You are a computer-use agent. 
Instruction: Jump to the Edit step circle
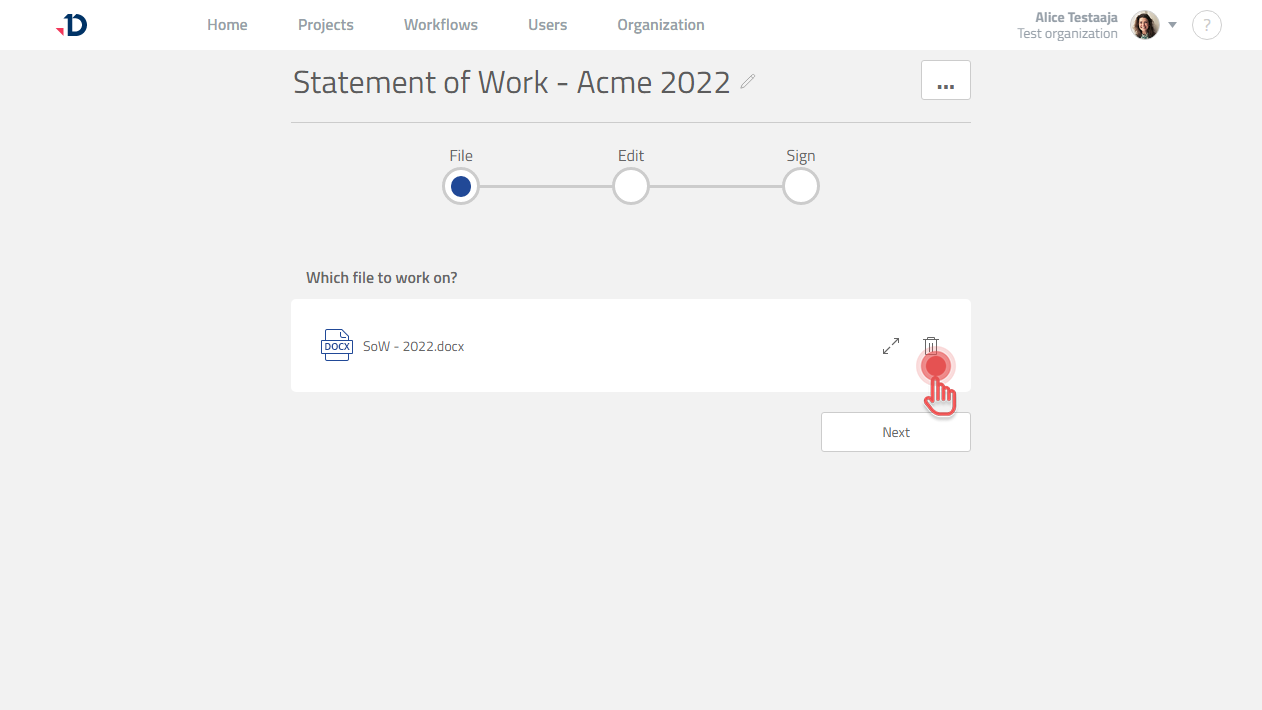click(x=631, y=186)
